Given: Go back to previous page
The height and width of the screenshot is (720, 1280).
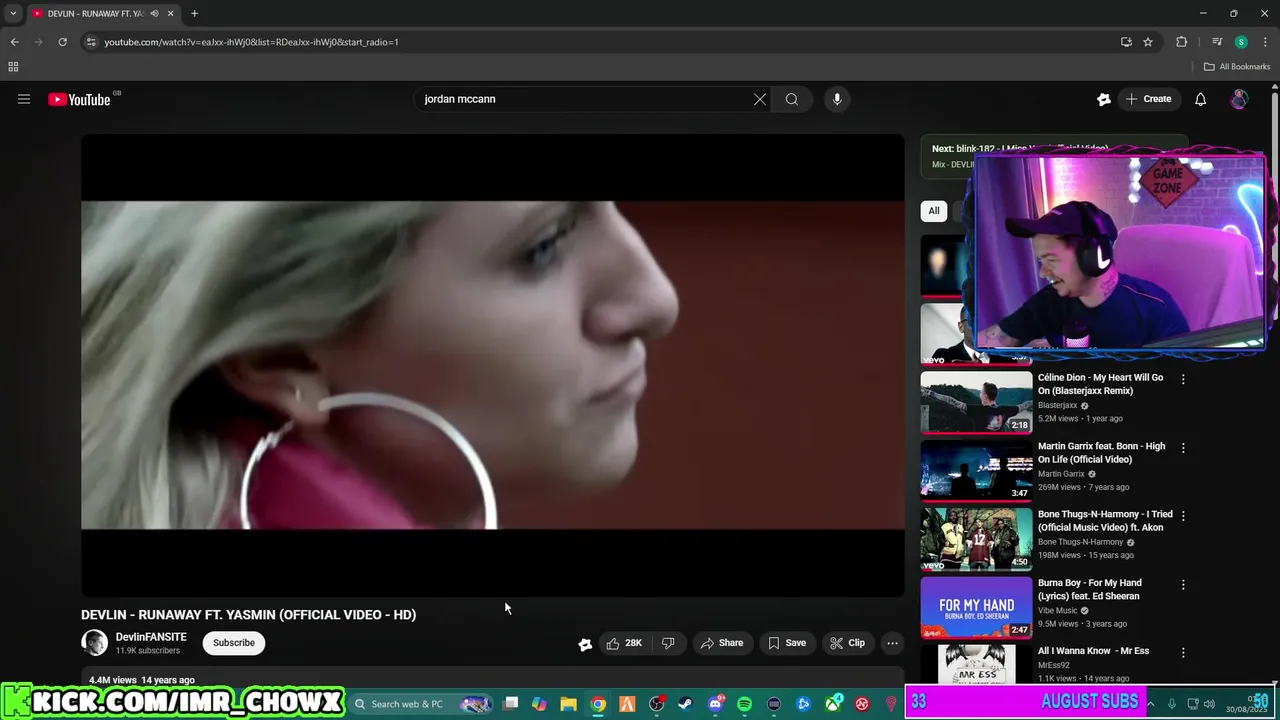Looking at the screenshot, I should pyautogui.click(x=14, y=42).
